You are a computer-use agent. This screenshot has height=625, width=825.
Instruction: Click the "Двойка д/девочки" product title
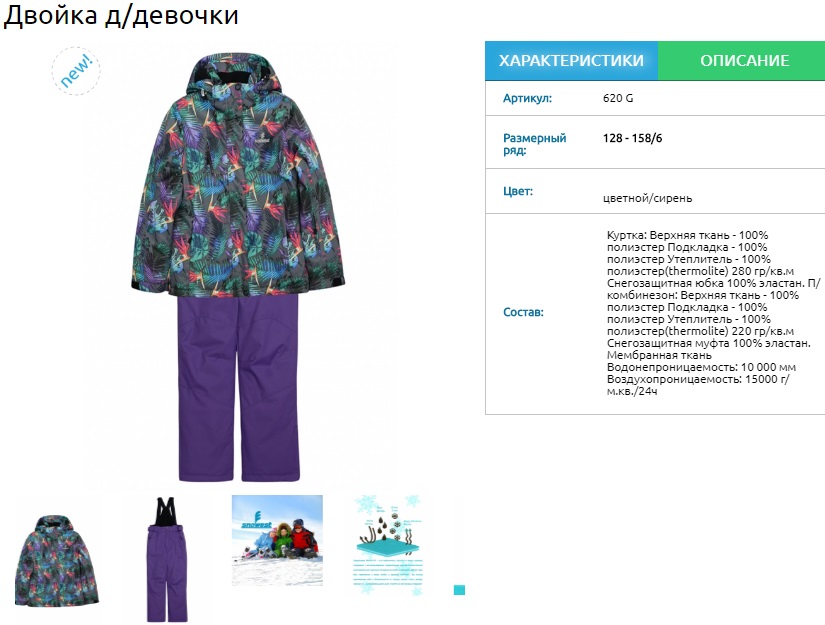[121, 15]
